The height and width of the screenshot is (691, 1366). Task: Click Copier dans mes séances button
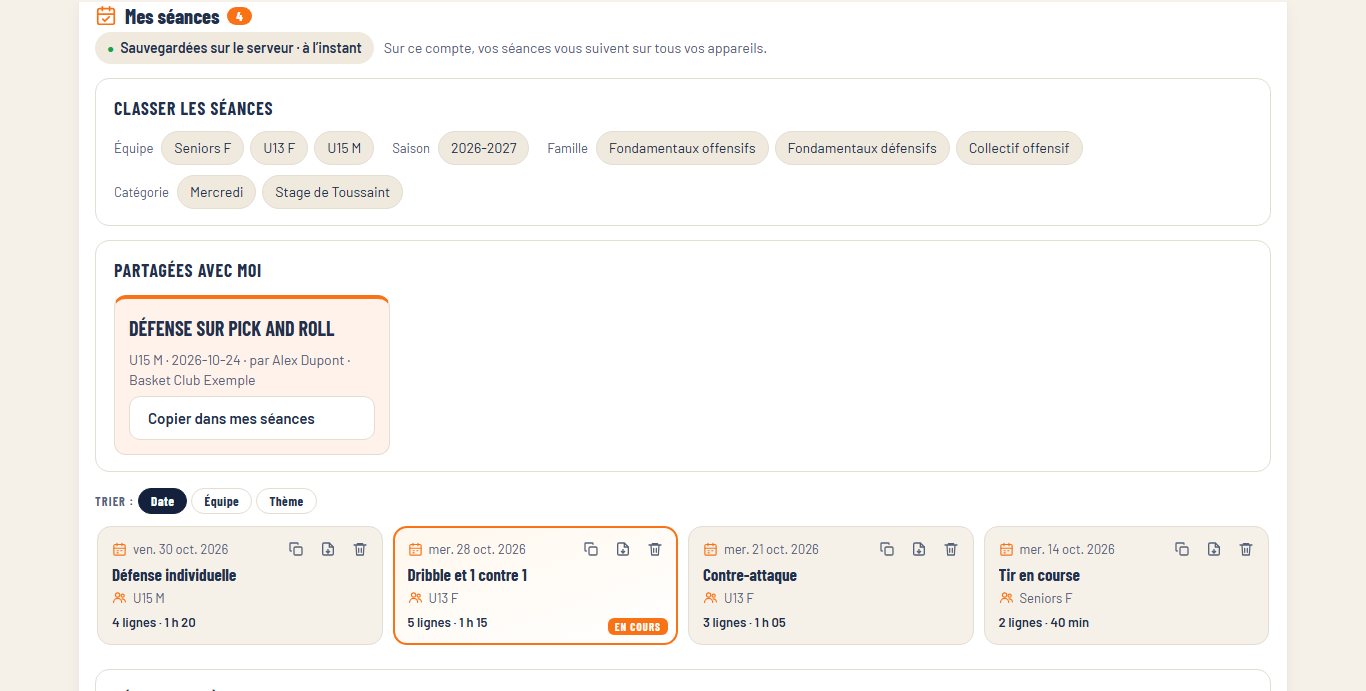coord(252,418)
